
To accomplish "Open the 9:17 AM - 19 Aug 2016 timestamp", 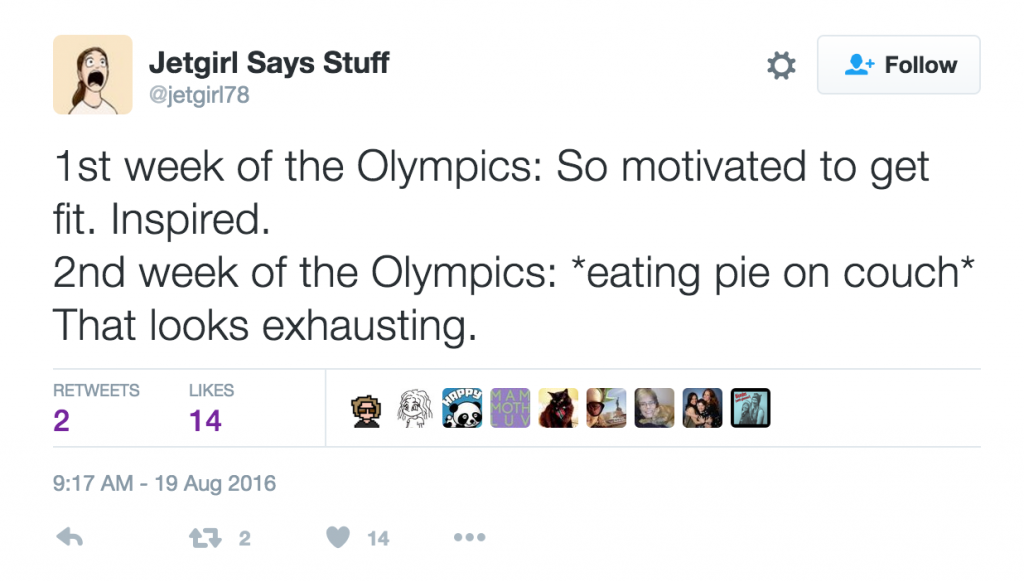I will 164,484.
